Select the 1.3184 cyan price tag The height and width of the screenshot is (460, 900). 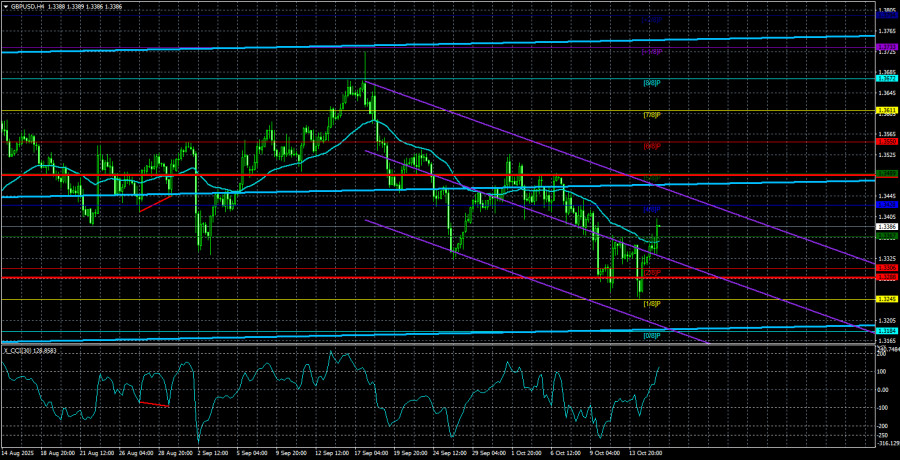point(885,330)
